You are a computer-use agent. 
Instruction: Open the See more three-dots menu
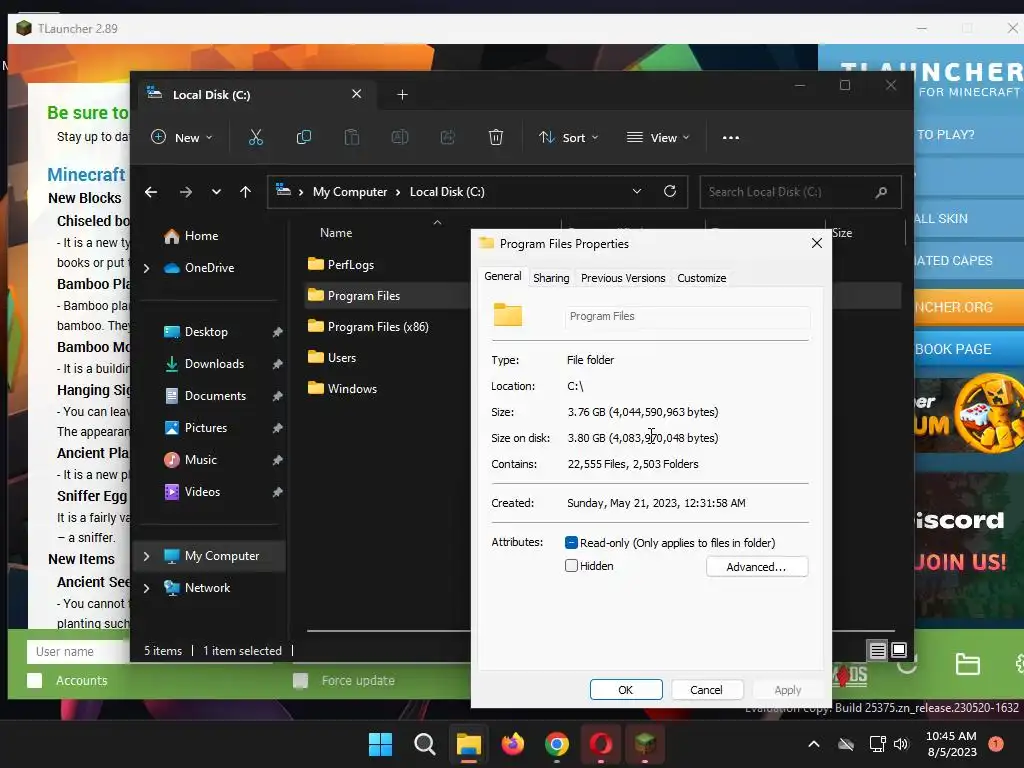coord(731,138)
